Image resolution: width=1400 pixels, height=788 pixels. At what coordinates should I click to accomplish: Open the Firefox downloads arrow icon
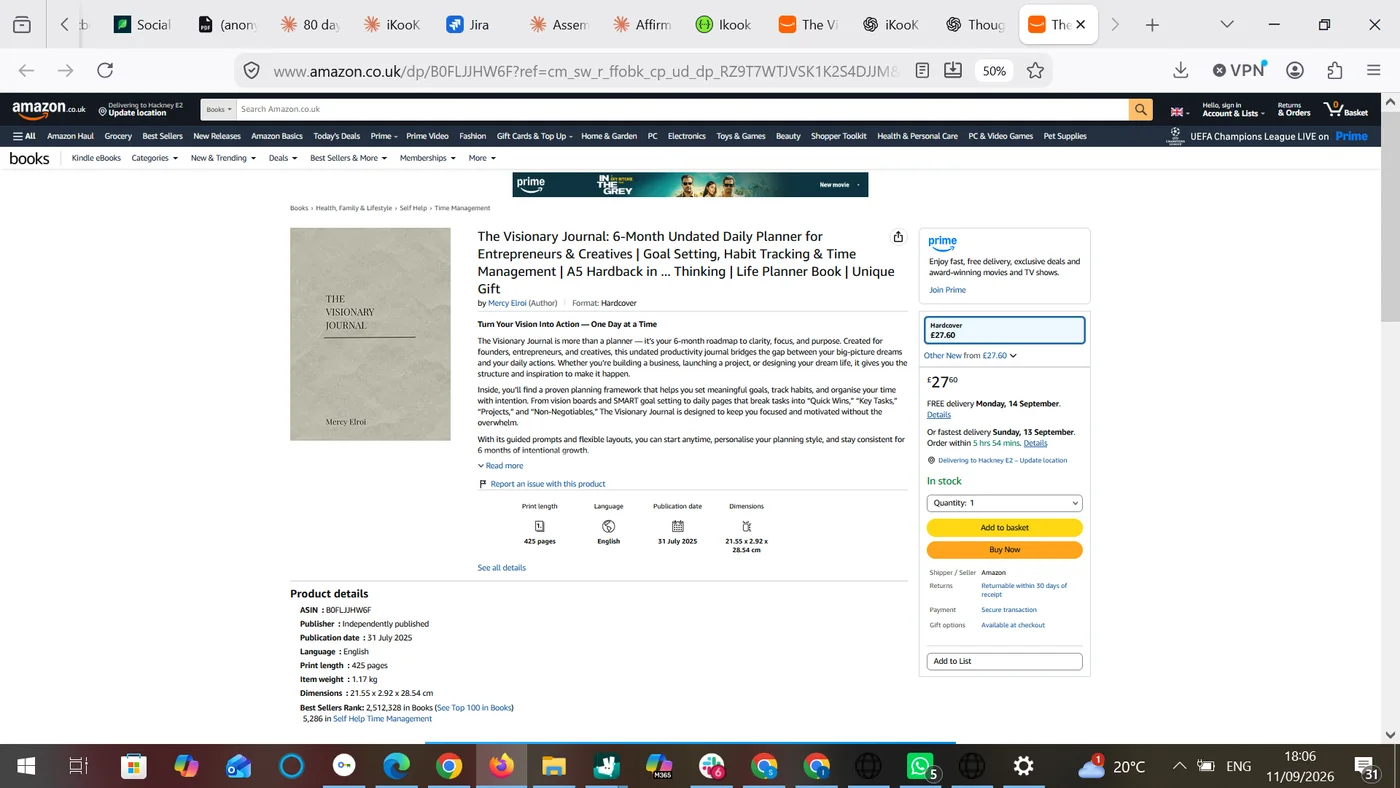coord(1181,70)
